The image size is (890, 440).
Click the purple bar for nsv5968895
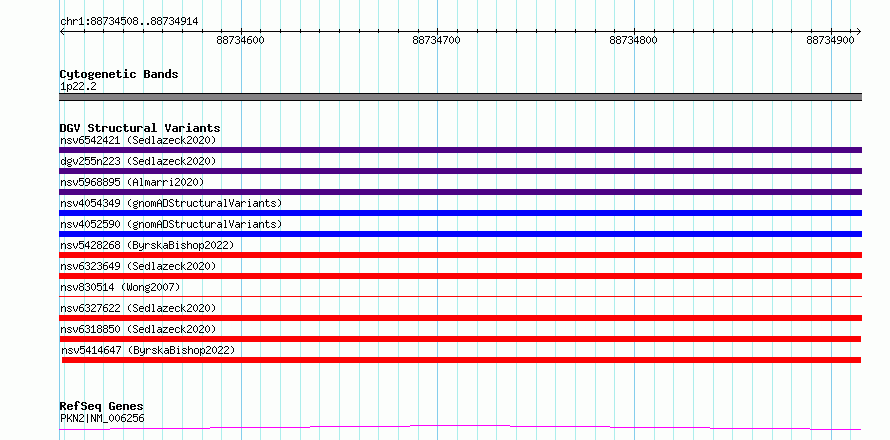point(460,192)
